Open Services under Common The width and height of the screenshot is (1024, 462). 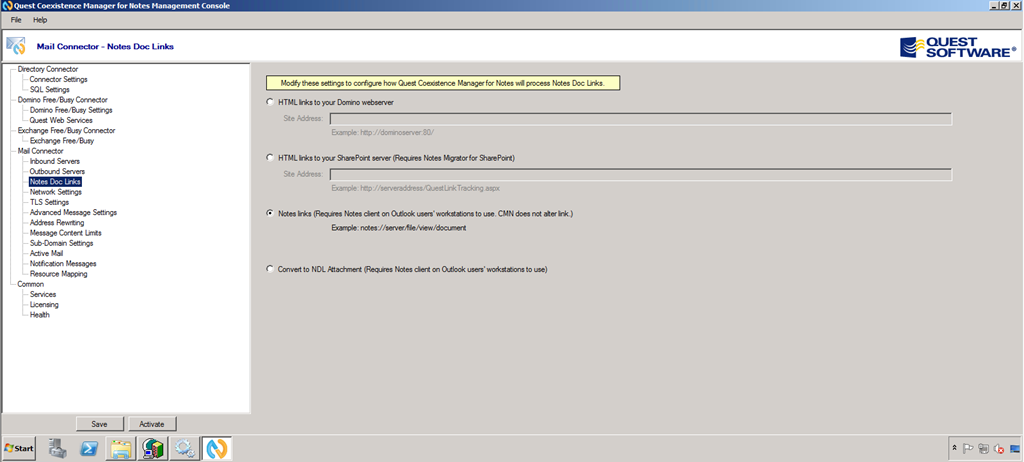[43, 294]
